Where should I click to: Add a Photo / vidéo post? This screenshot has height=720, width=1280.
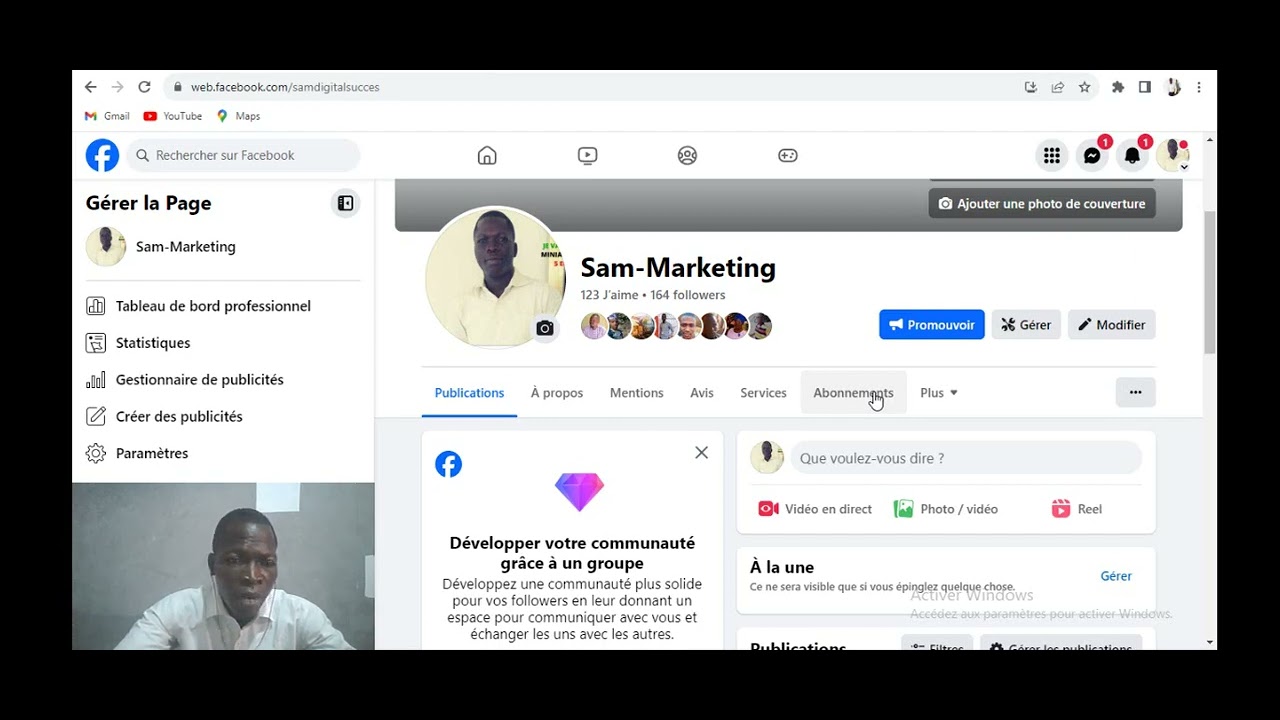(x=946, y=509)
